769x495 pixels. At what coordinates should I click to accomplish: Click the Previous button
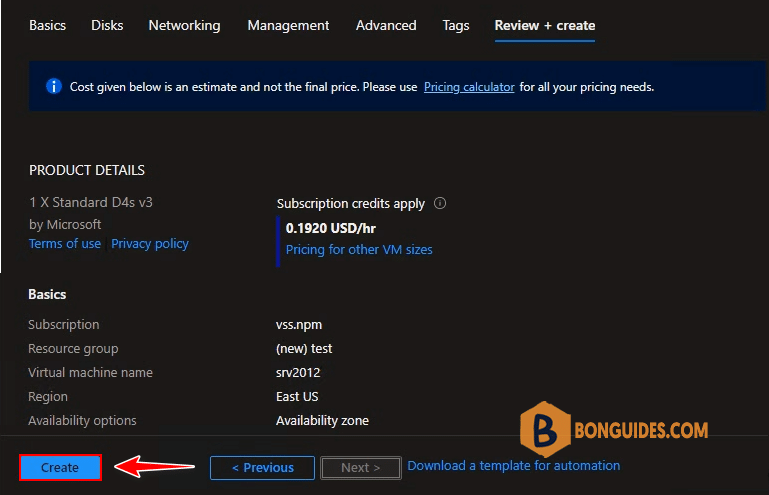[x=262, y=467]
